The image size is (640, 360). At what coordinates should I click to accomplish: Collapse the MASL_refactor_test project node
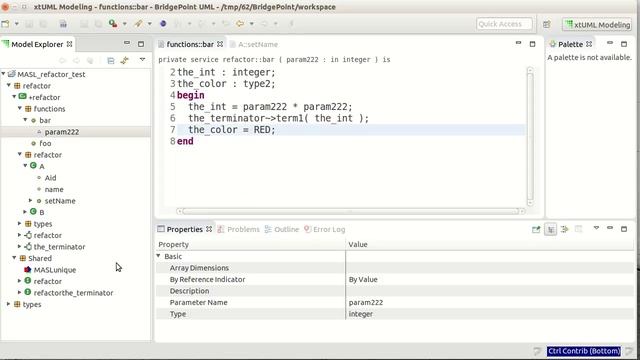(x=4, y=74)
